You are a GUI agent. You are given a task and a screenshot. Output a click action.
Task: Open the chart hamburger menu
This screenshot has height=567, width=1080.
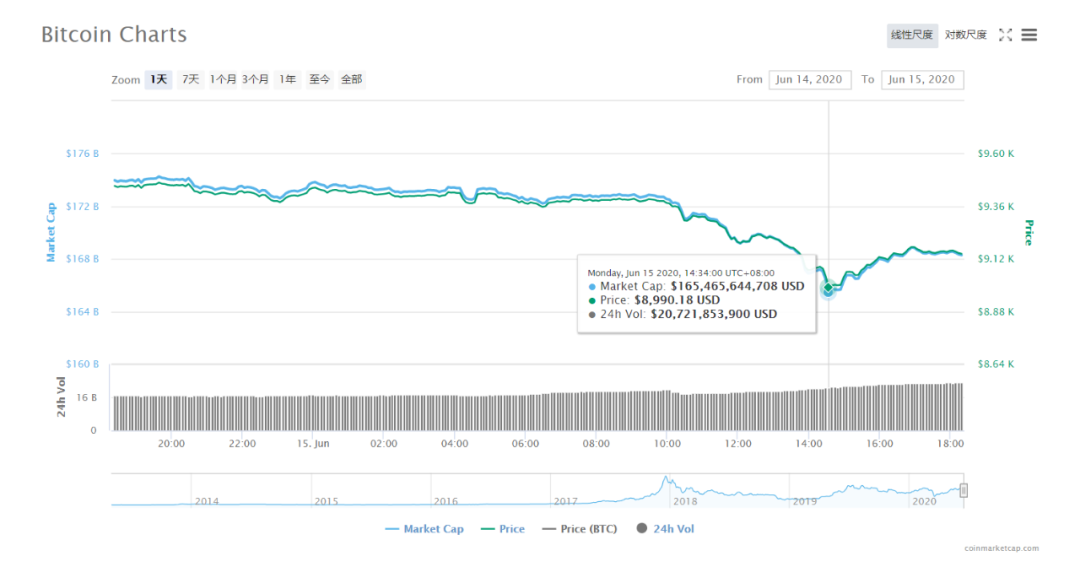pyautogui.click(x=1029, y=35)
